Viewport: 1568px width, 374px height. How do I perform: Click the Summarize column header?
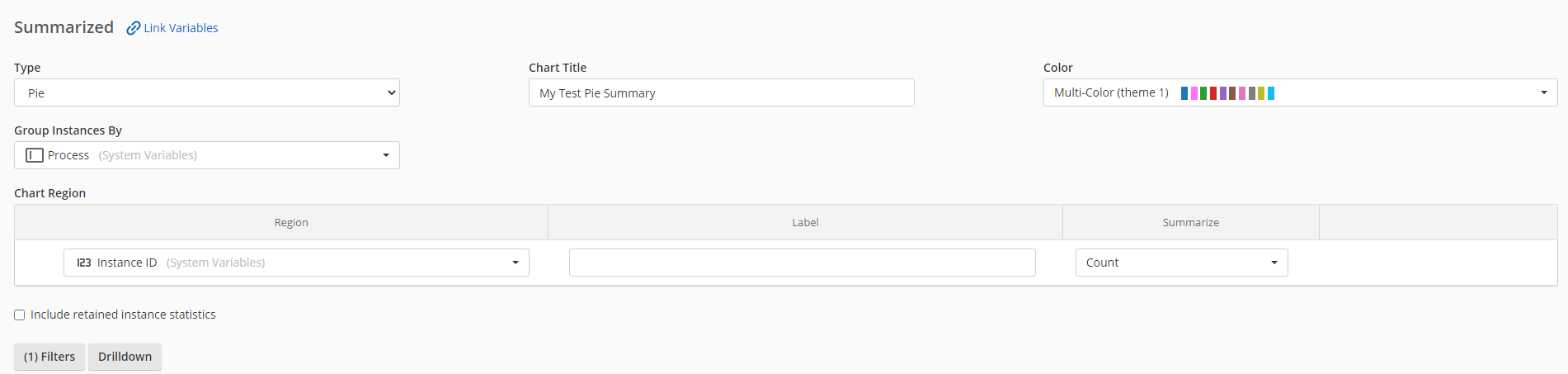tap(1191, 222)
